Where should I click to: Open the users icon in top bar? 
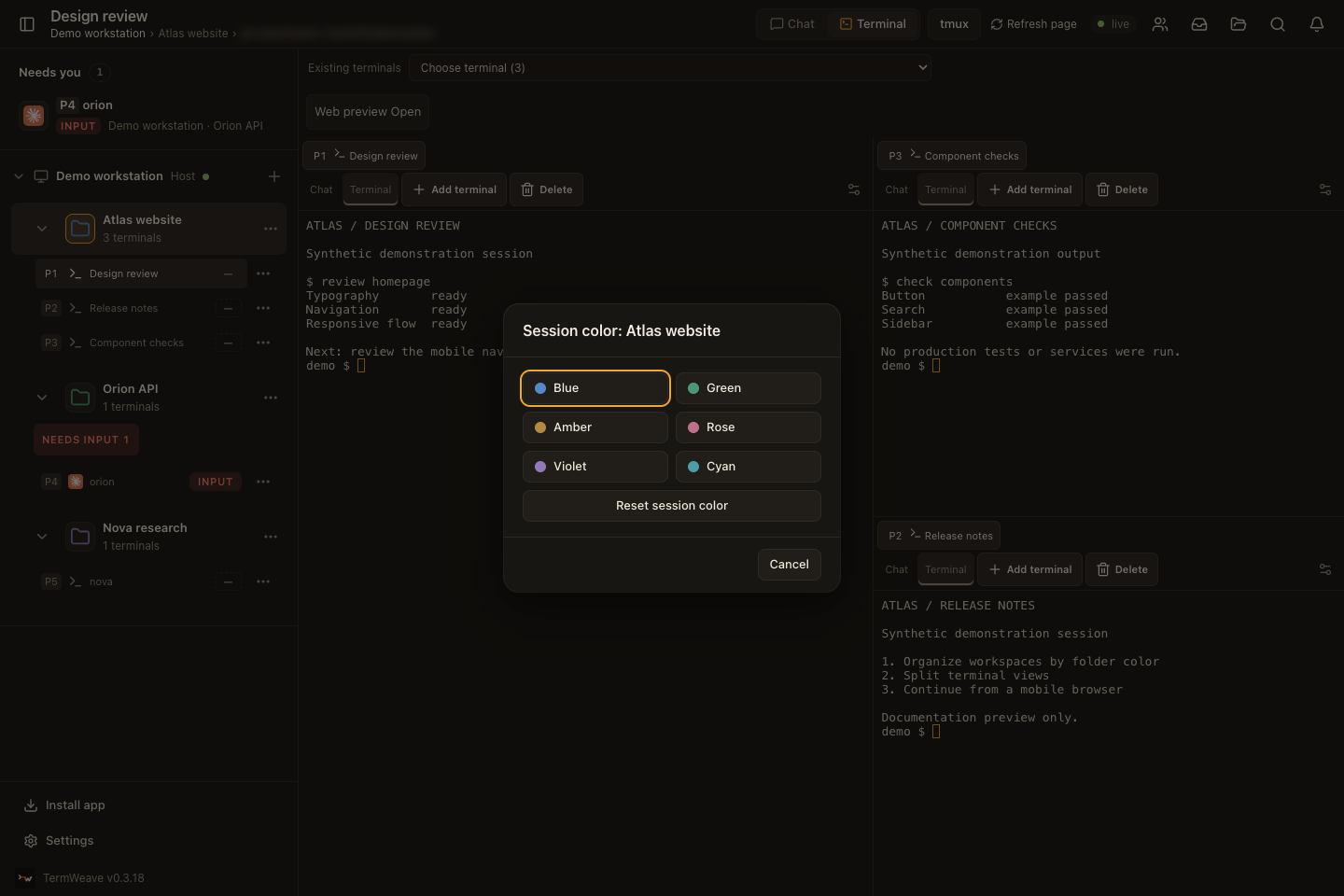1160,24
